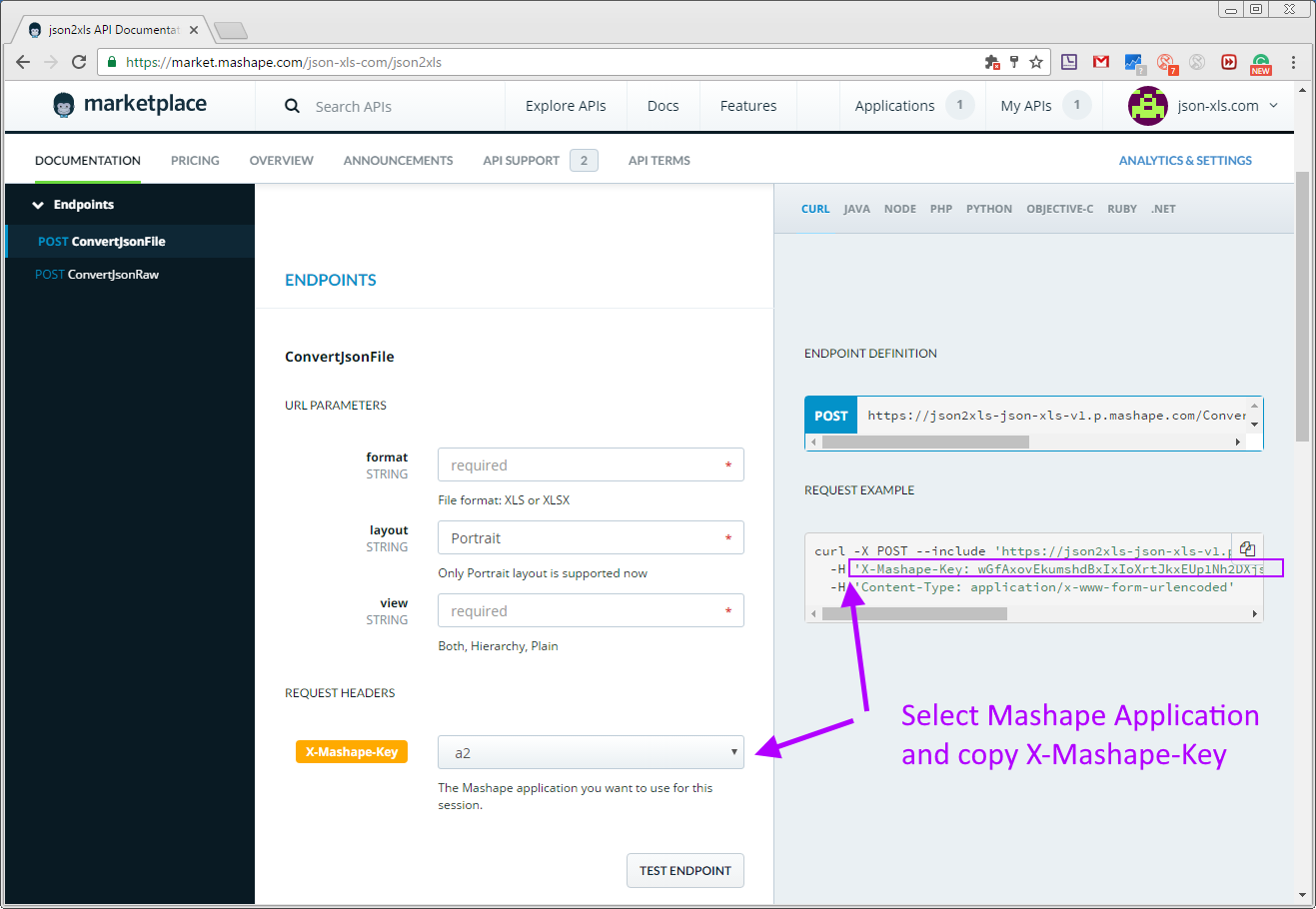Open the Gmail extension icon
Screen dimensions: 1316x909
tap(1101, 62)
